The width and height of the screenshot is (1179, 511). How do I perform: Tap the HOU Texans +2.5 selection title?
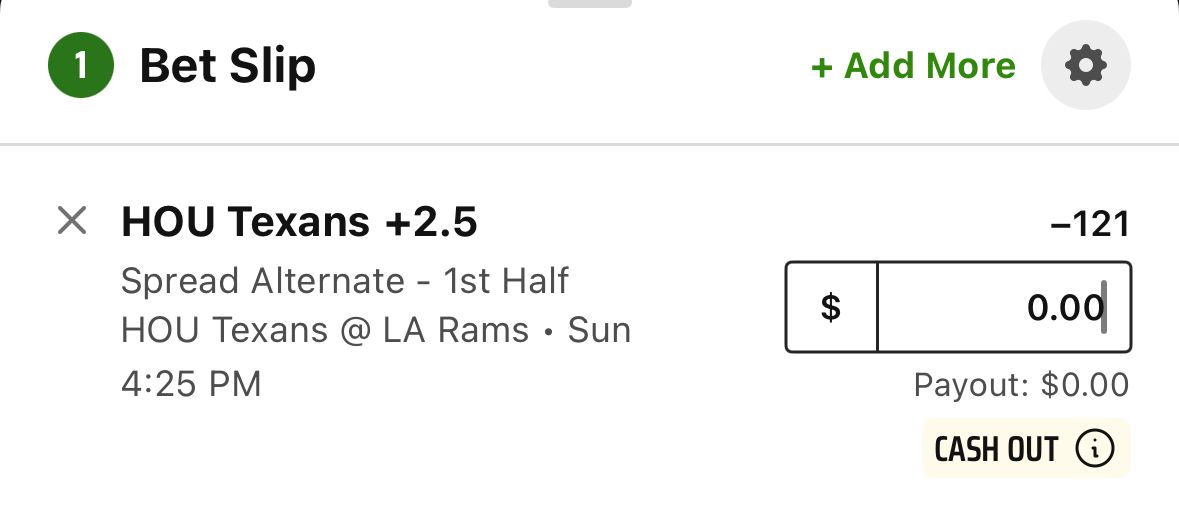click(x=299, y=222)
